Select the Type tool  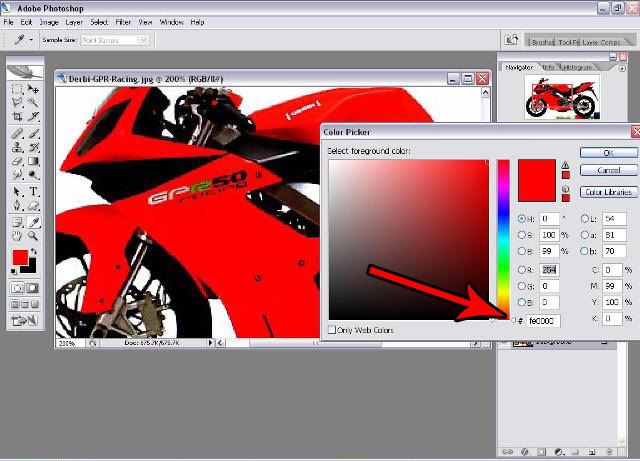pyautogui.click(x=33, y=192)
